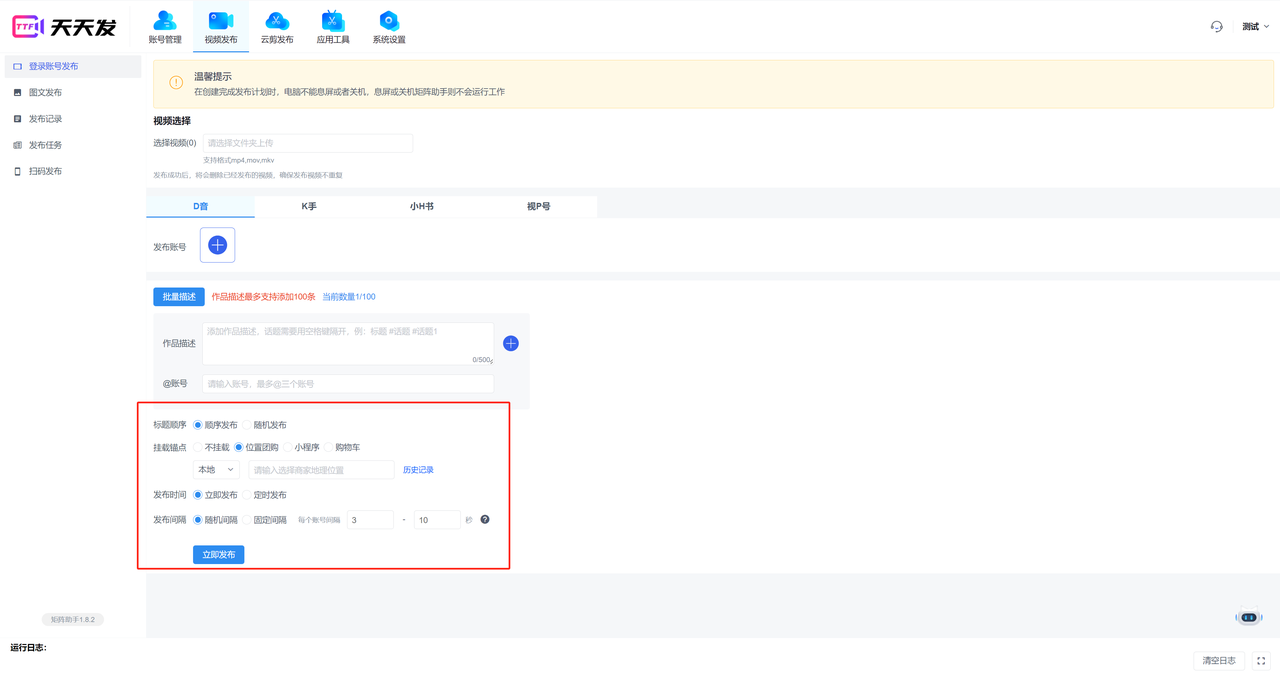Switch to the K手 platform tab

click(309, 206)
